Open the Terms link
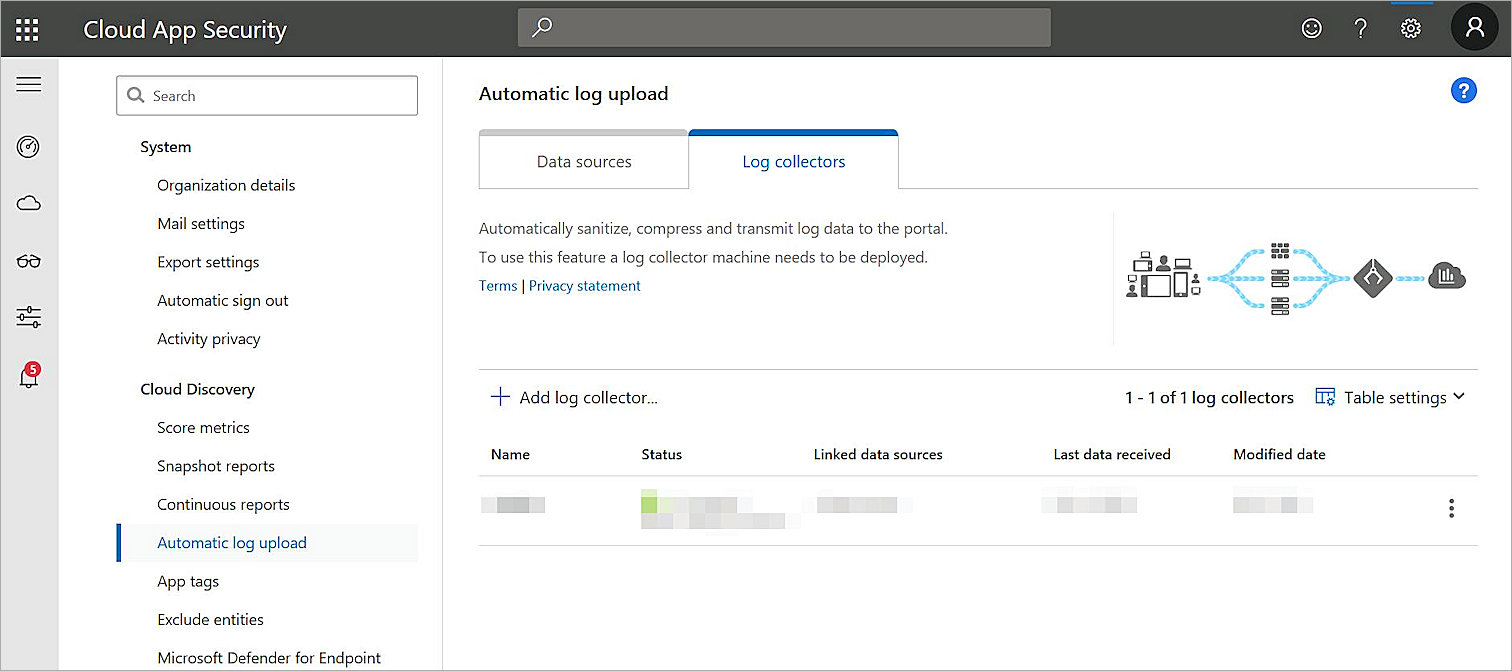The height and width of the screenshot is (671, 1512). pos(498,286)
